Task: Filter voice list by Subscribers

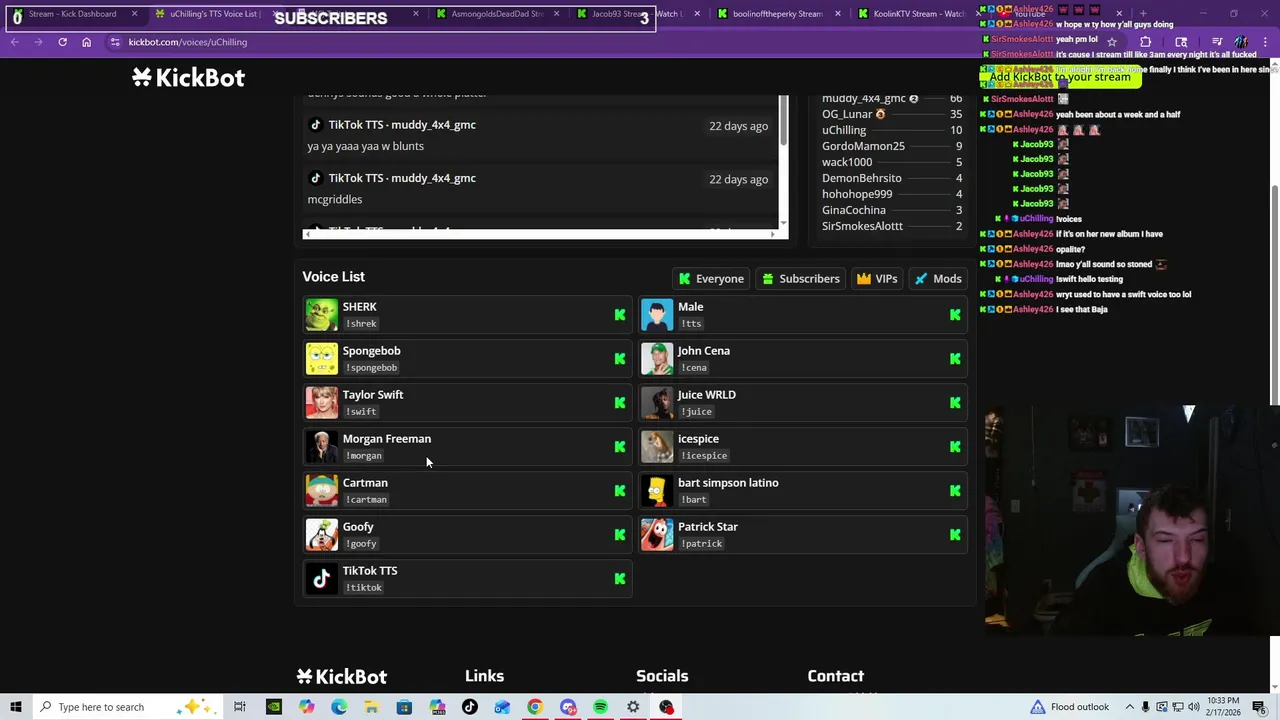Action: (x=801, y=279)
